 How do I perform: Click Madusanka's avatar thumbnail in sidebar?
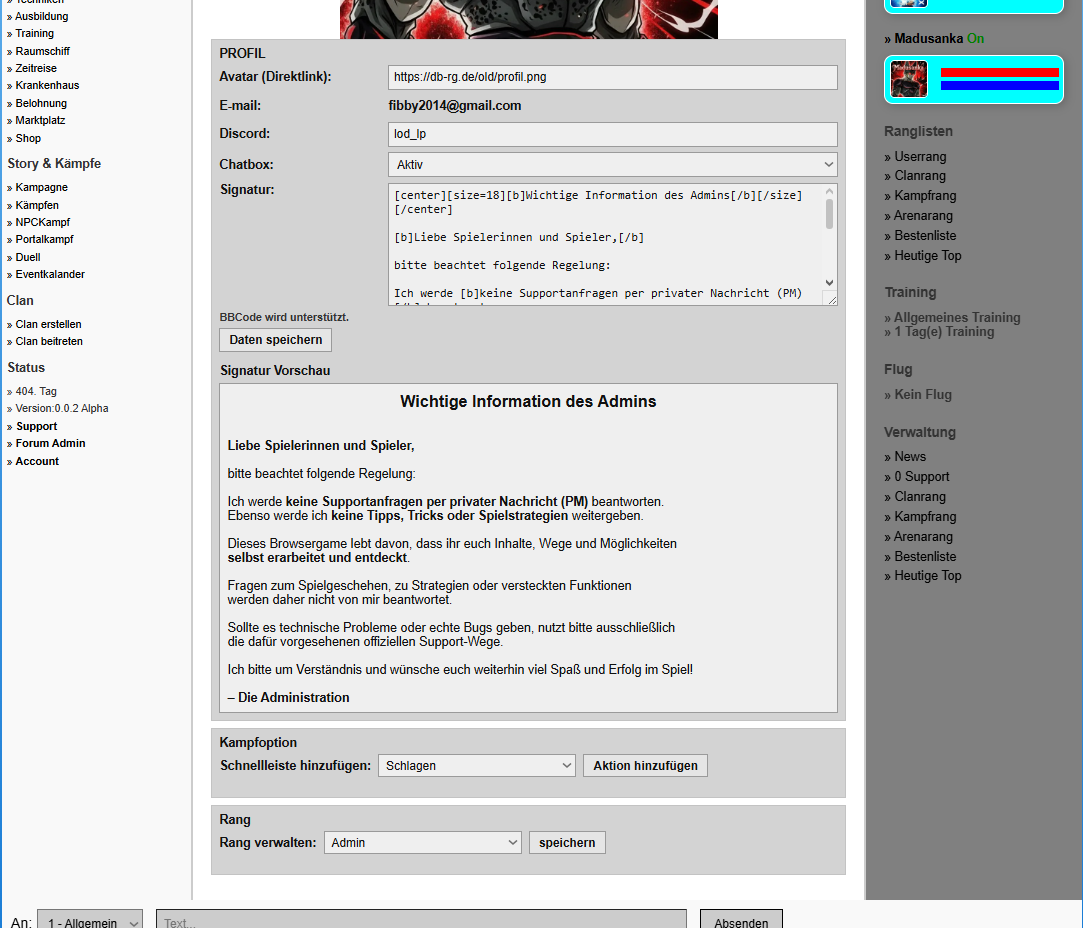coord(908,79)
